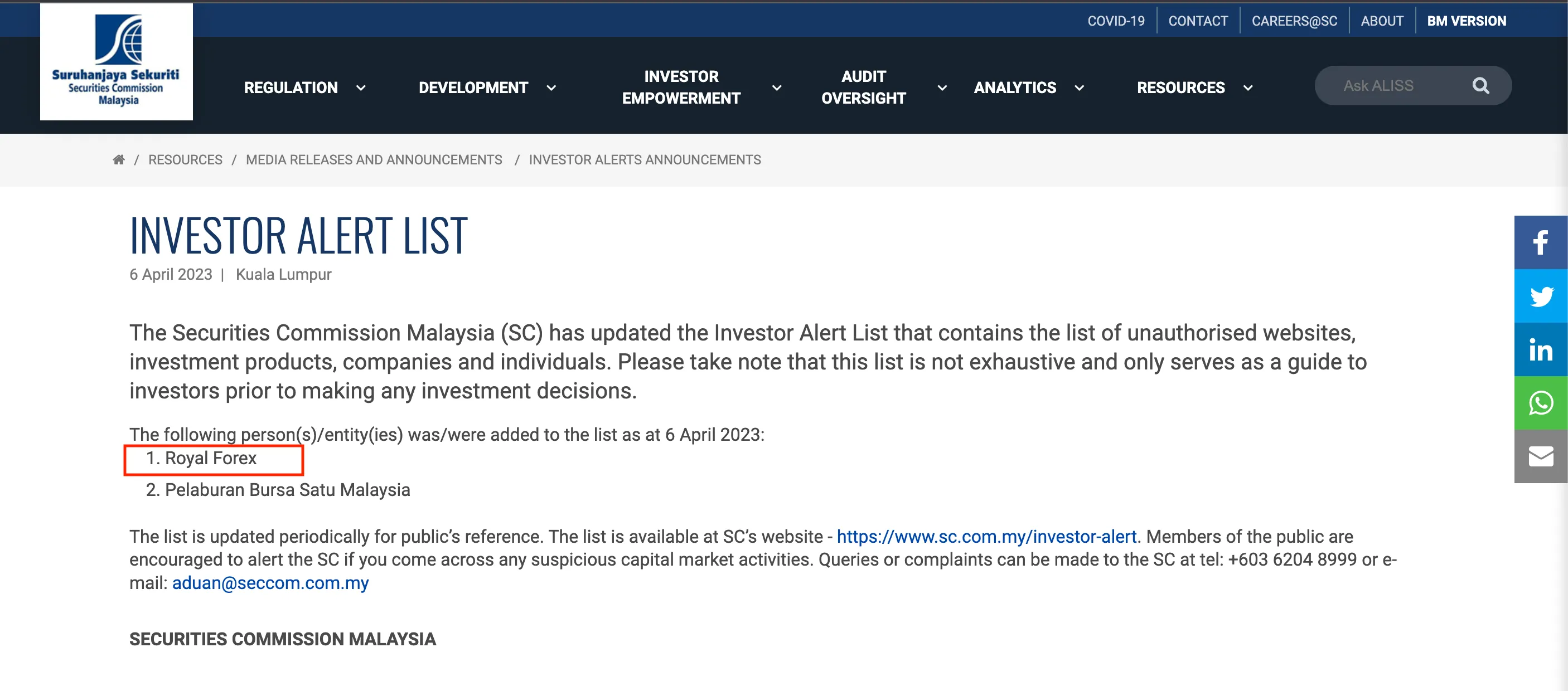Screen dimensions: 1568x691
Task: Click the aduan@seccom.com.my email link
Action: click(270, 582)
